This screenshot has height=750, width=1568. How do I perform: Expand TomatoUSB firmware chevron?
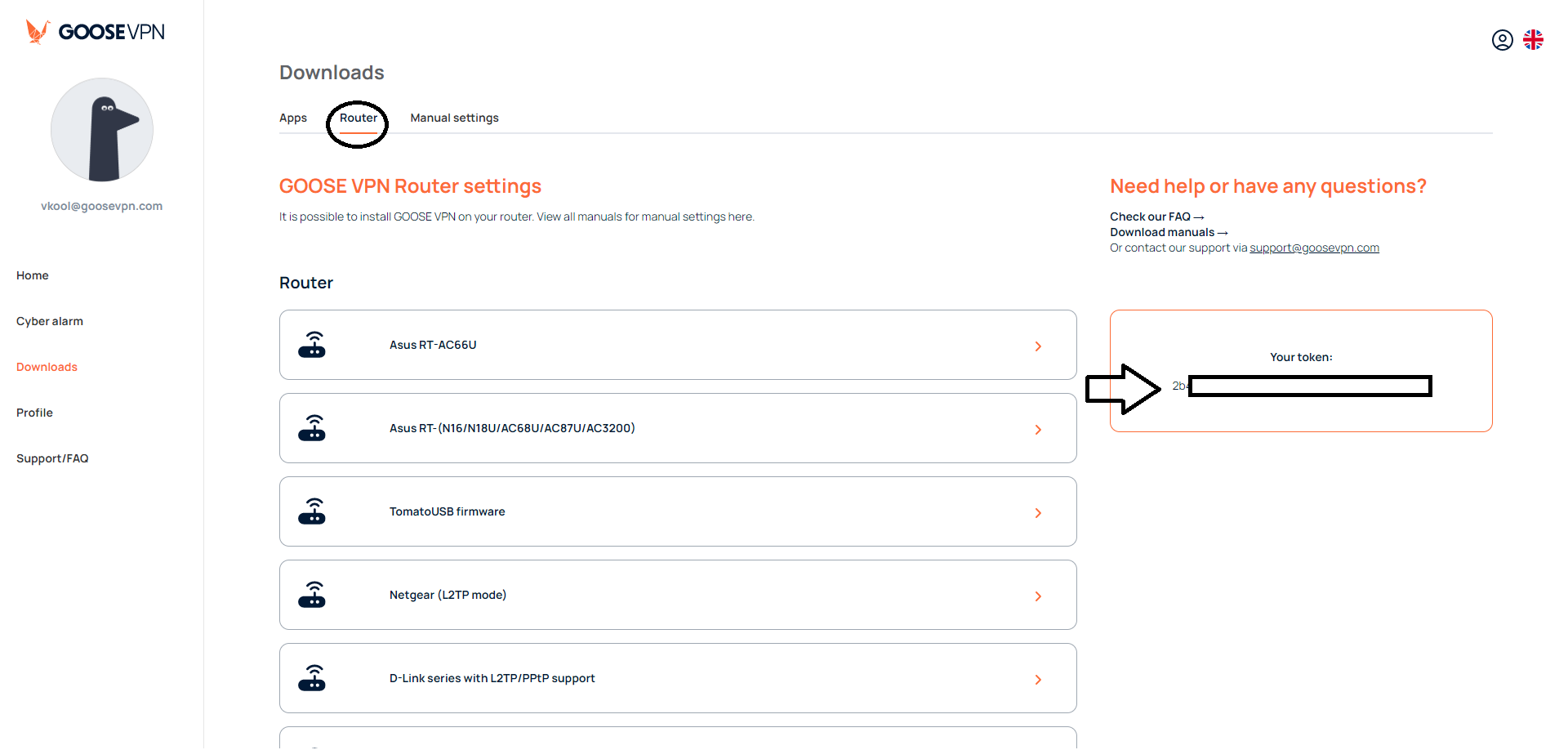(x=1038, y=513)
